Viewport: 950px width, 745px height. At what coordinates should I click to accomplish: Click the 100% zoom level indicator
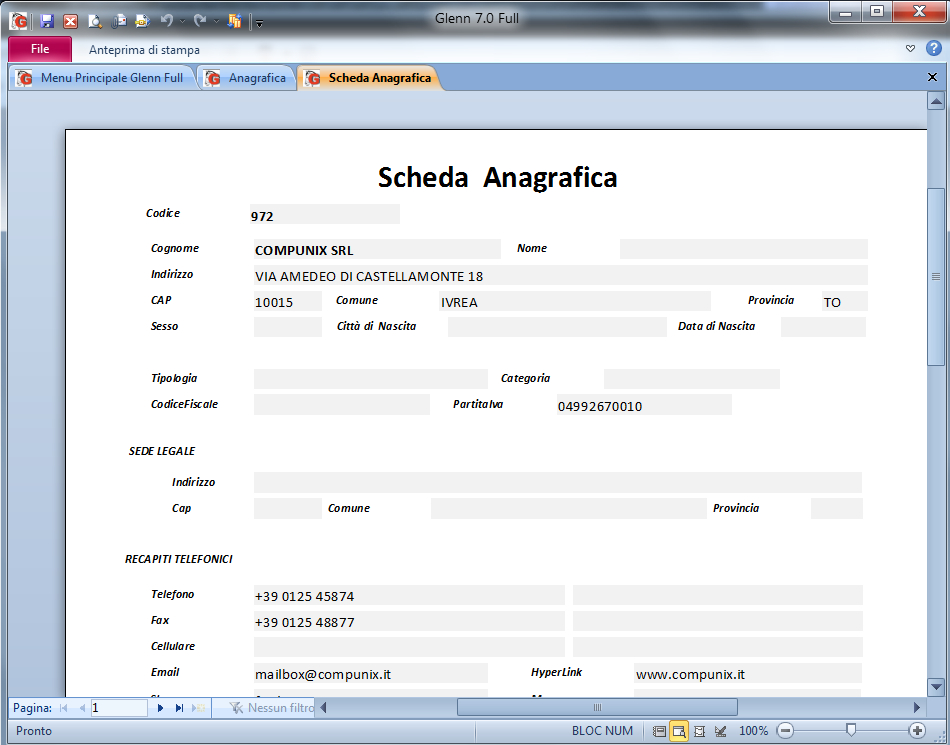point(754,731)
